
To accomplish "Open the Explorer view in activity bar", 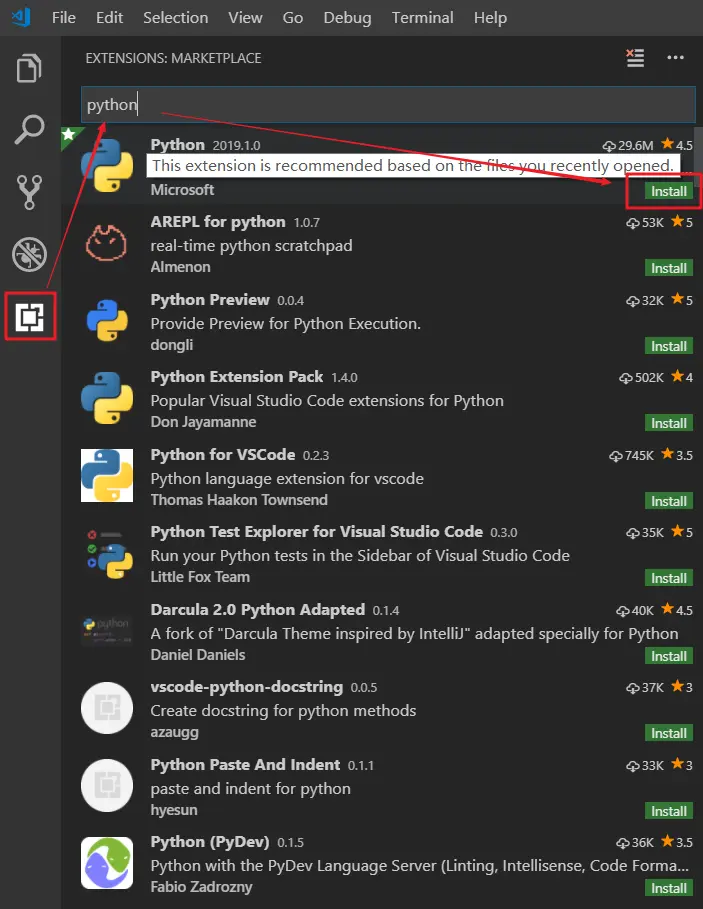I will point(29,68).
